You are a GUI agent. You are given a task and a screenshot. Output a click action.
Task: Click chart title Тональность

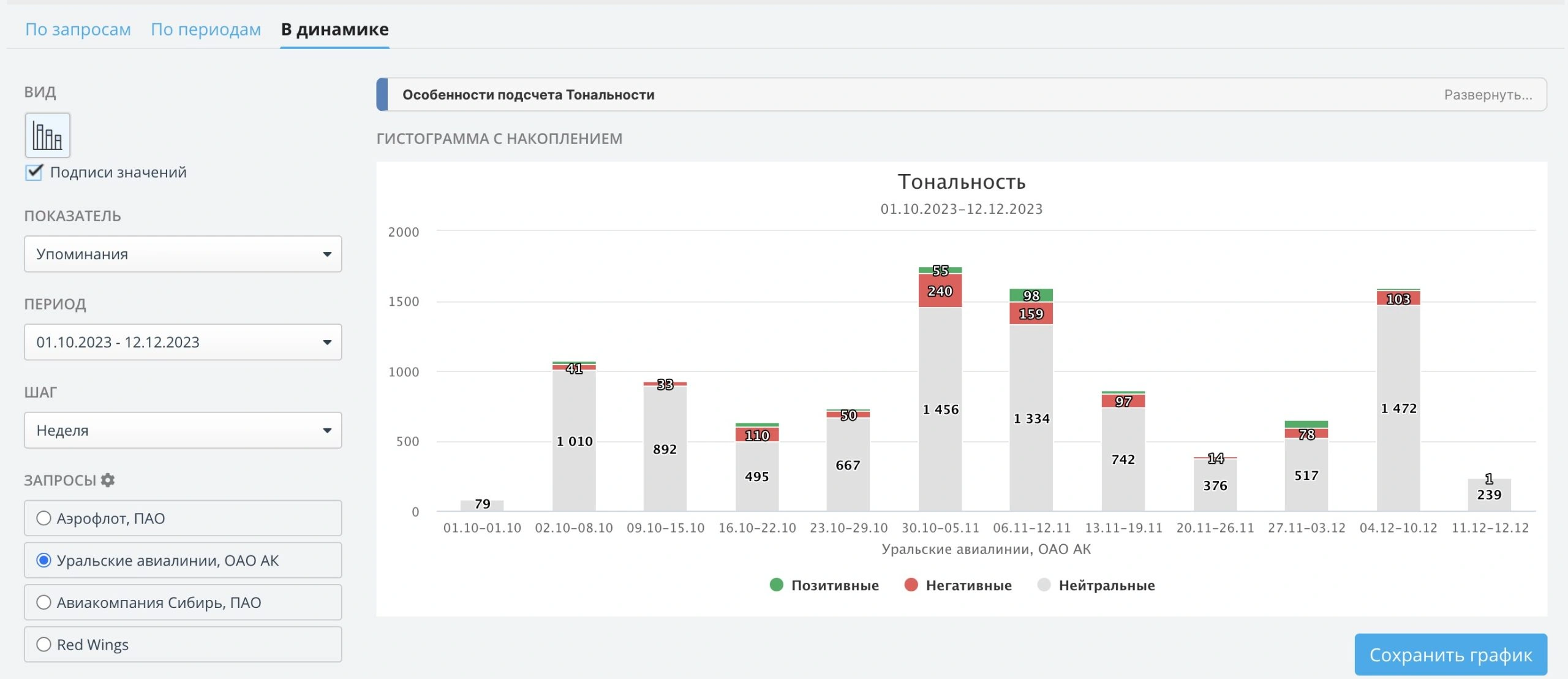pos(962,182)
